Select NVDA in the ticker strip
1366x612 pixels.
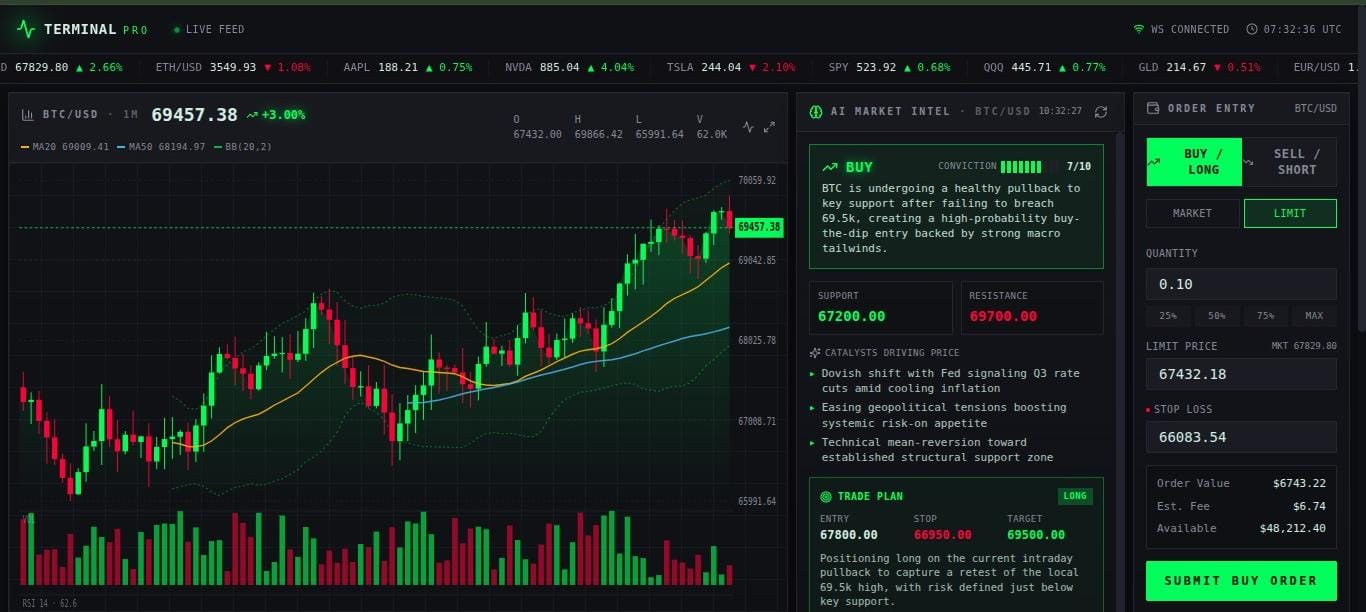570,68
